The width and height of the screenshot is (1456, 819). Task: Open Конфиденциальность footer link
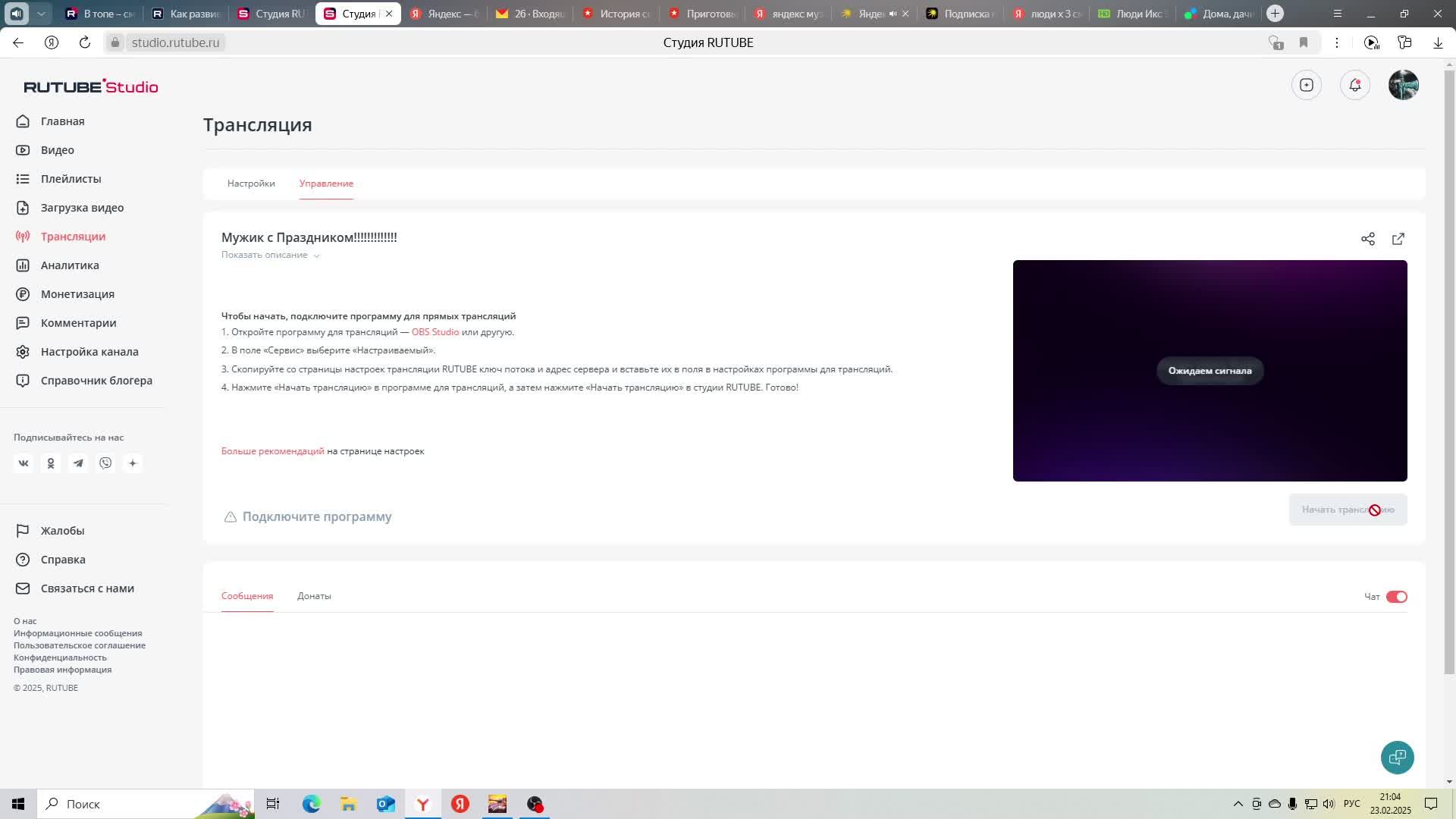[60, 657]
